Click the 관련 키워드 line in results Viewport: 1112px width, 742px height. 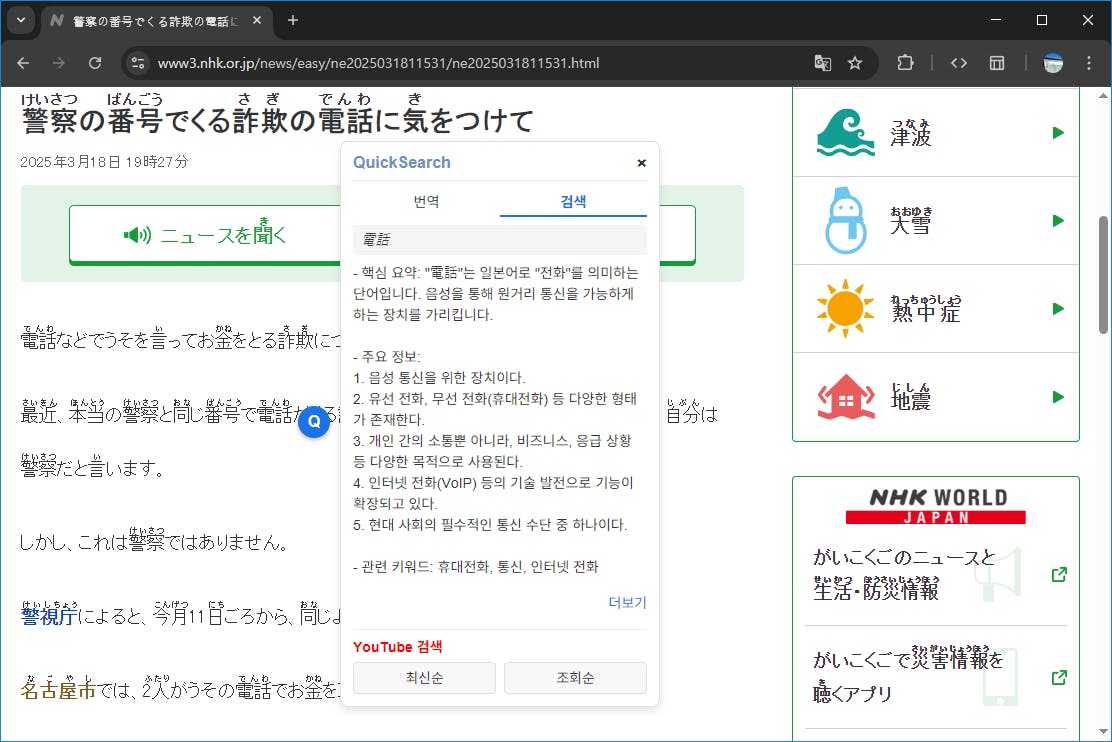coord(476,567)
